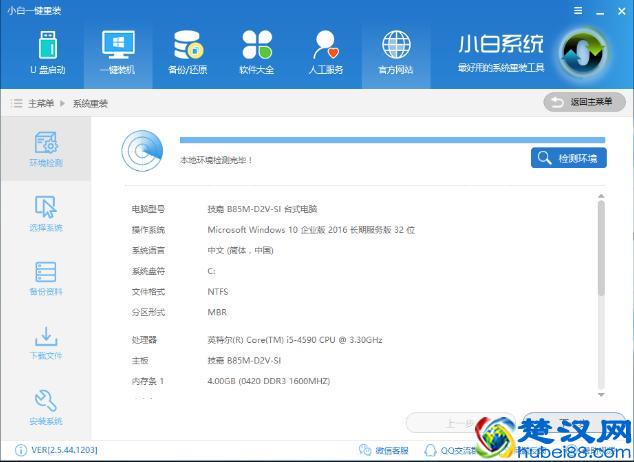Click 电脑型号 label
This screenshot has height=462, width=634.
[x=148, y=209]
